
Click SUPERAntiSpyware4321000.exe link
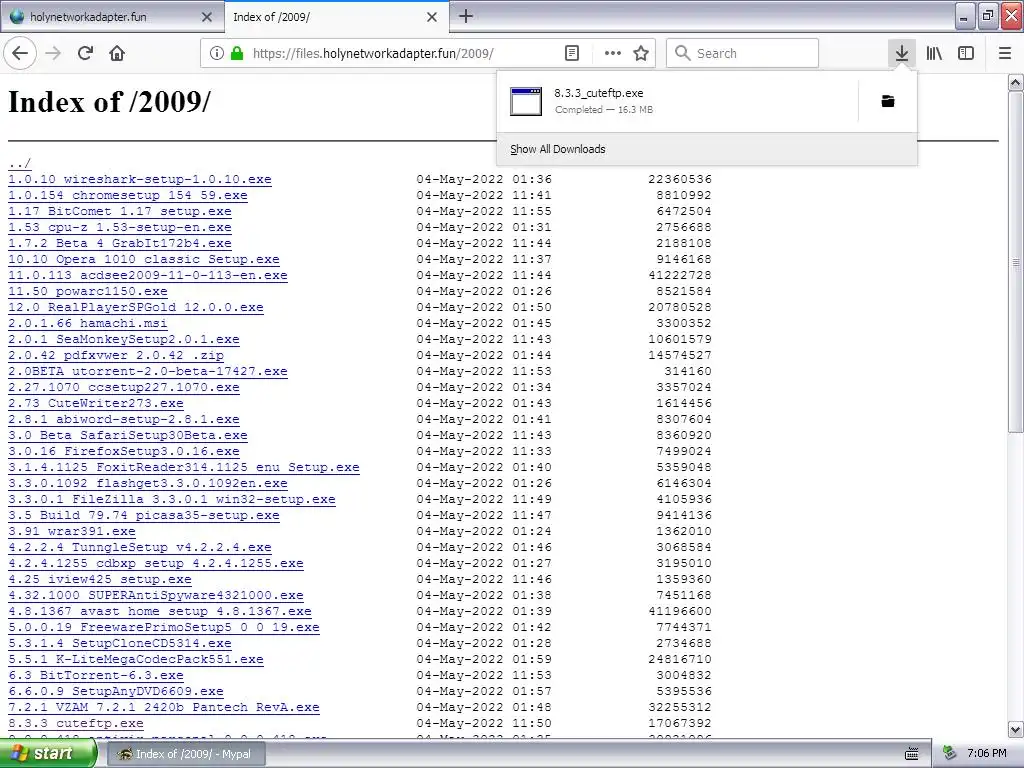[x=155, y=595]
